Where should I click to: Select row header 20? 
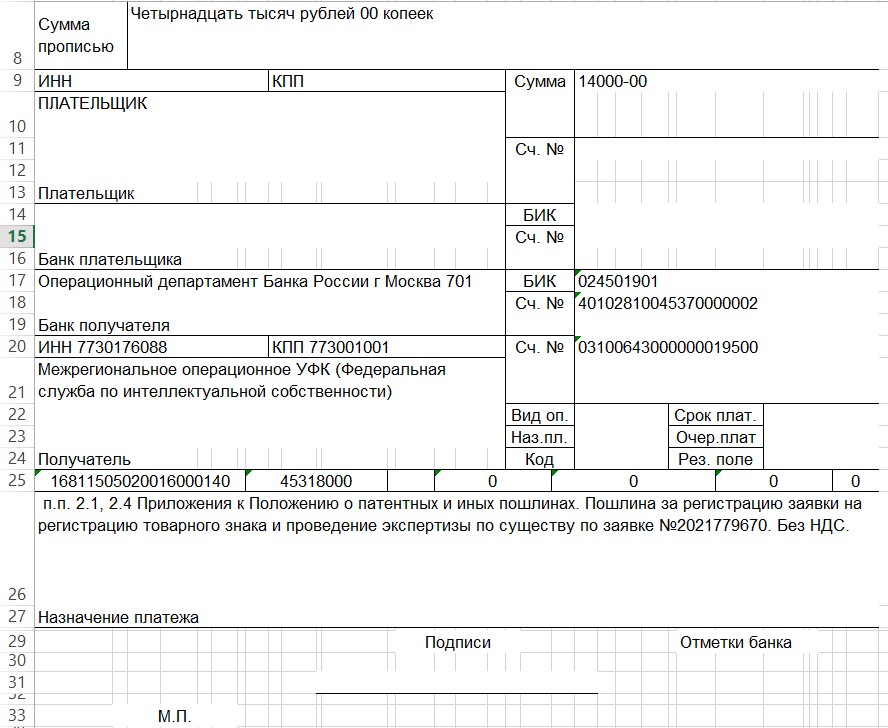[17, 346]
